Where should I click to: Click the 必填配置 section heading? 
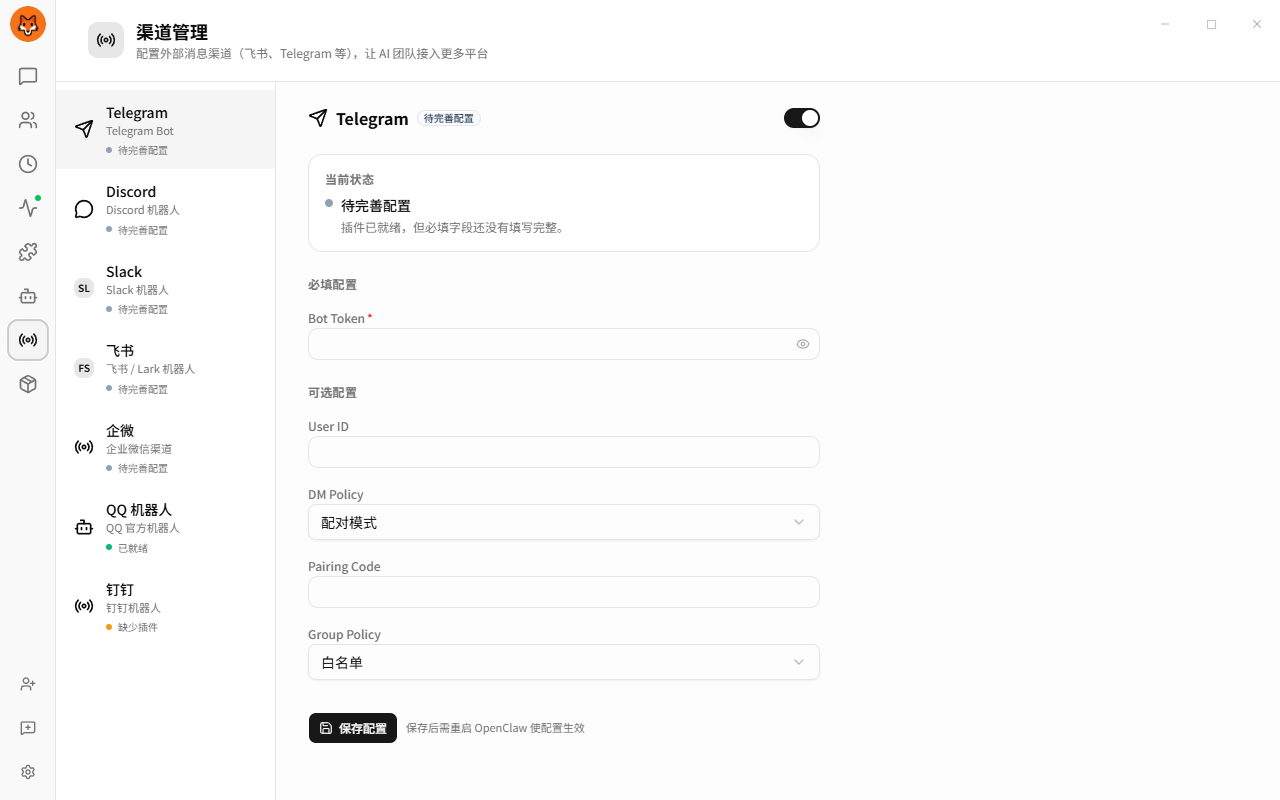tap(332, 285)
